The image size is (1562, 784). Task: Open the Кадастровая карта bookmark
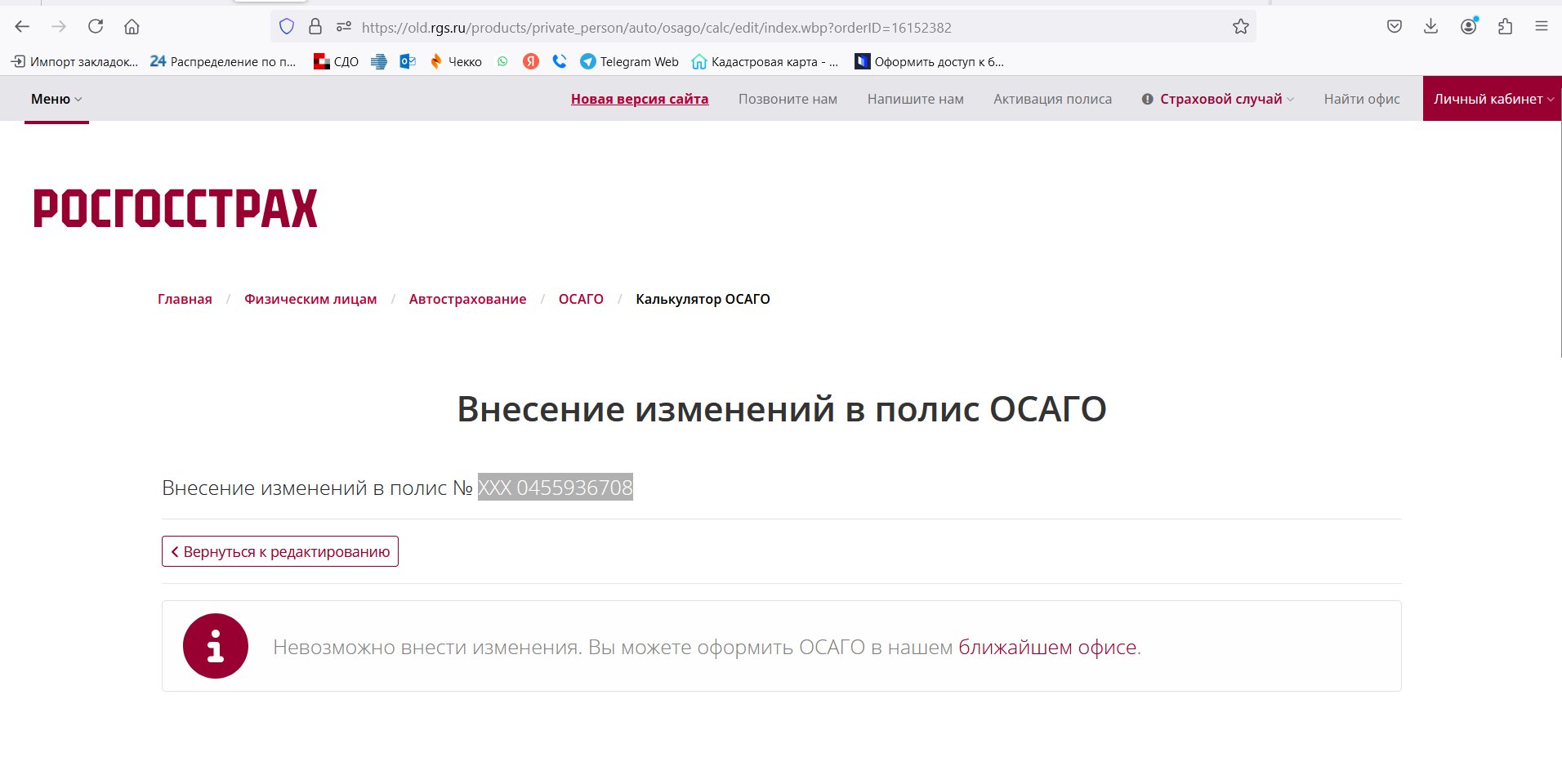click(765, 61)
